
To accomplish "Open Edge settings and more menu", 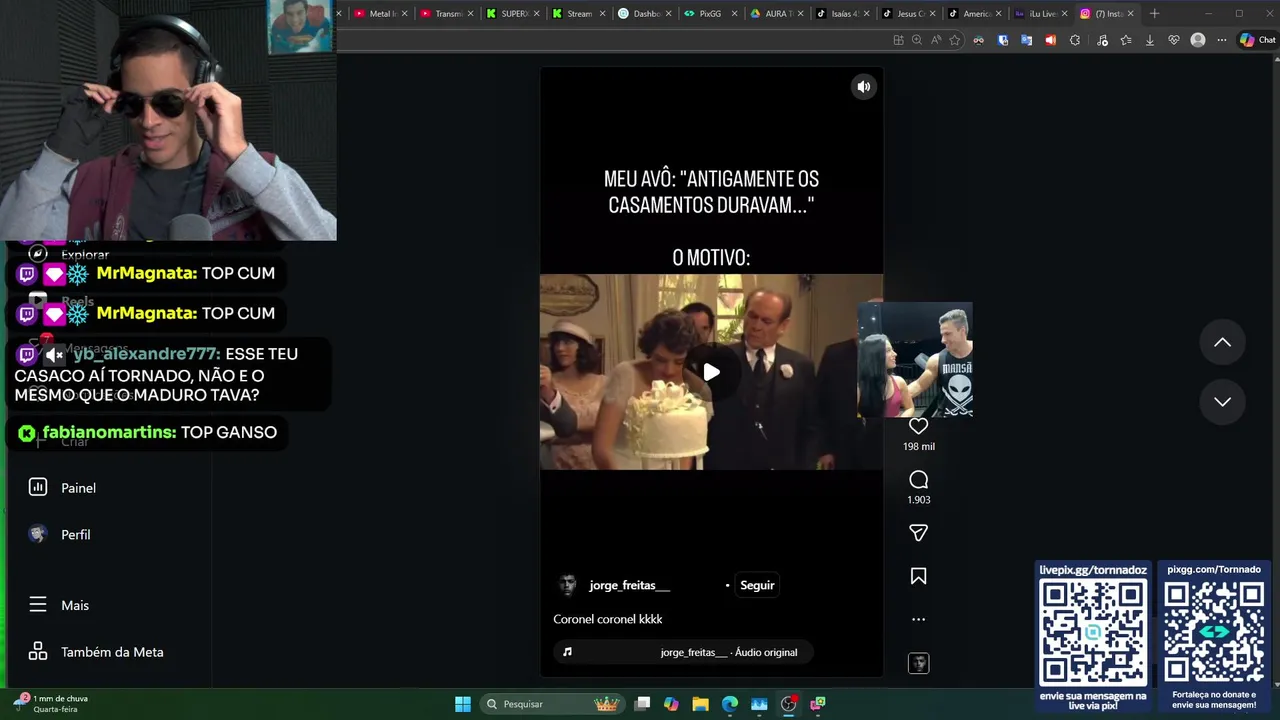I will (1222, 40).
